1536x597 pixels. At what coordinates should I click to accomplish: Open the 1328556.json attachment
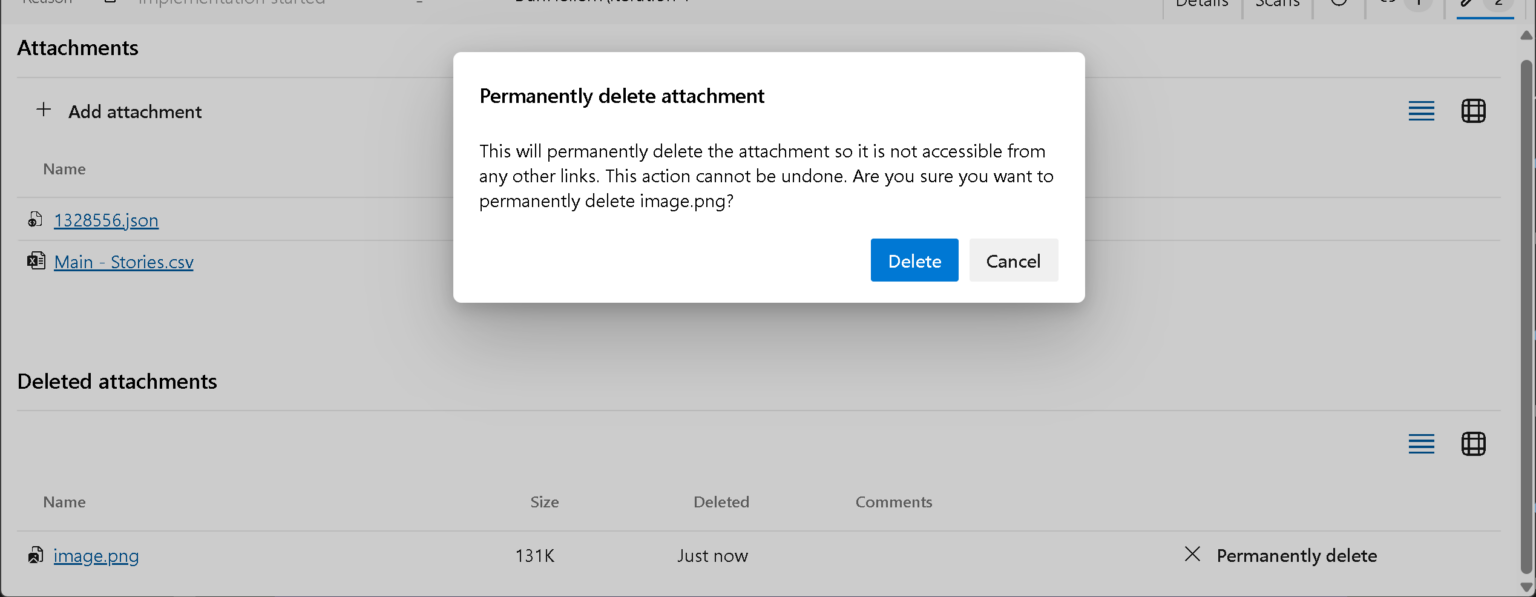105,219
